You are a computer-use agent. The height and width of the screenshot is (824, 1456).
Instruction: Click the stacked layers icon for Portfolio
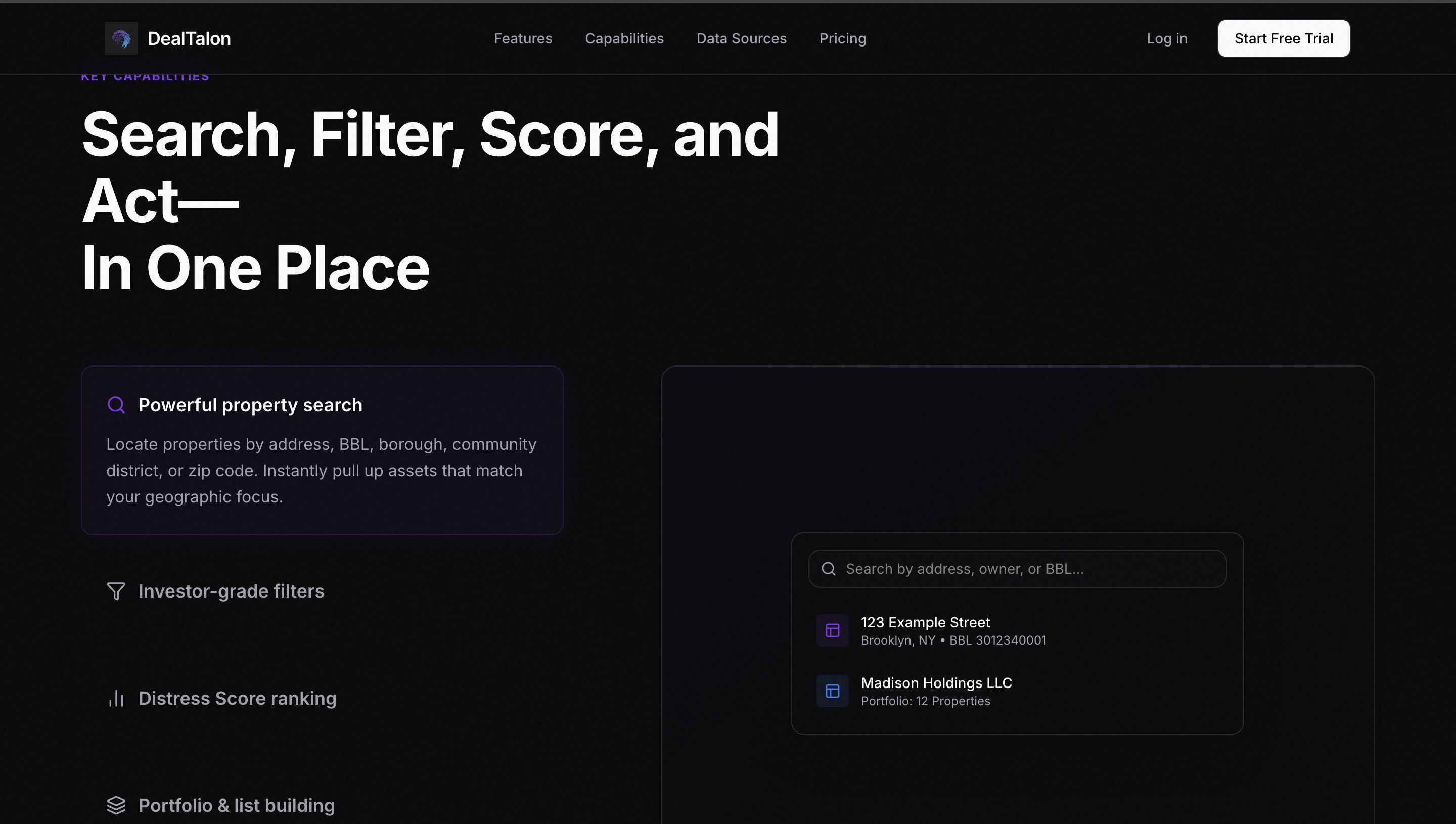tap(116, 805)
